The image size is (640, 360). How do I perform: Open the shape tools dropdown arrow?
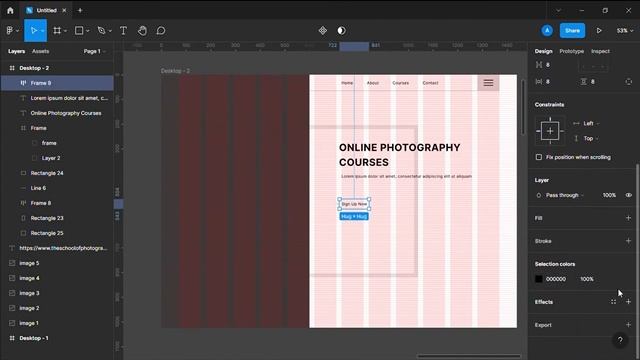point(88,31)
